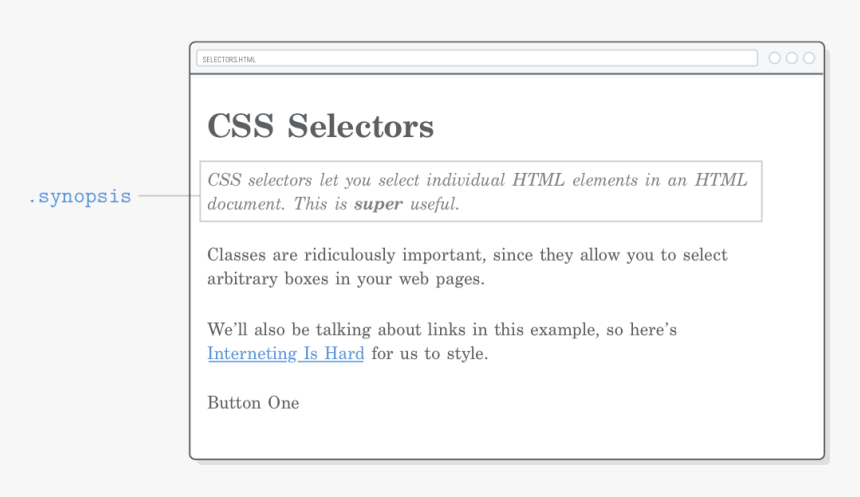Click the paragraph starting with Classes

click(467, 267)
